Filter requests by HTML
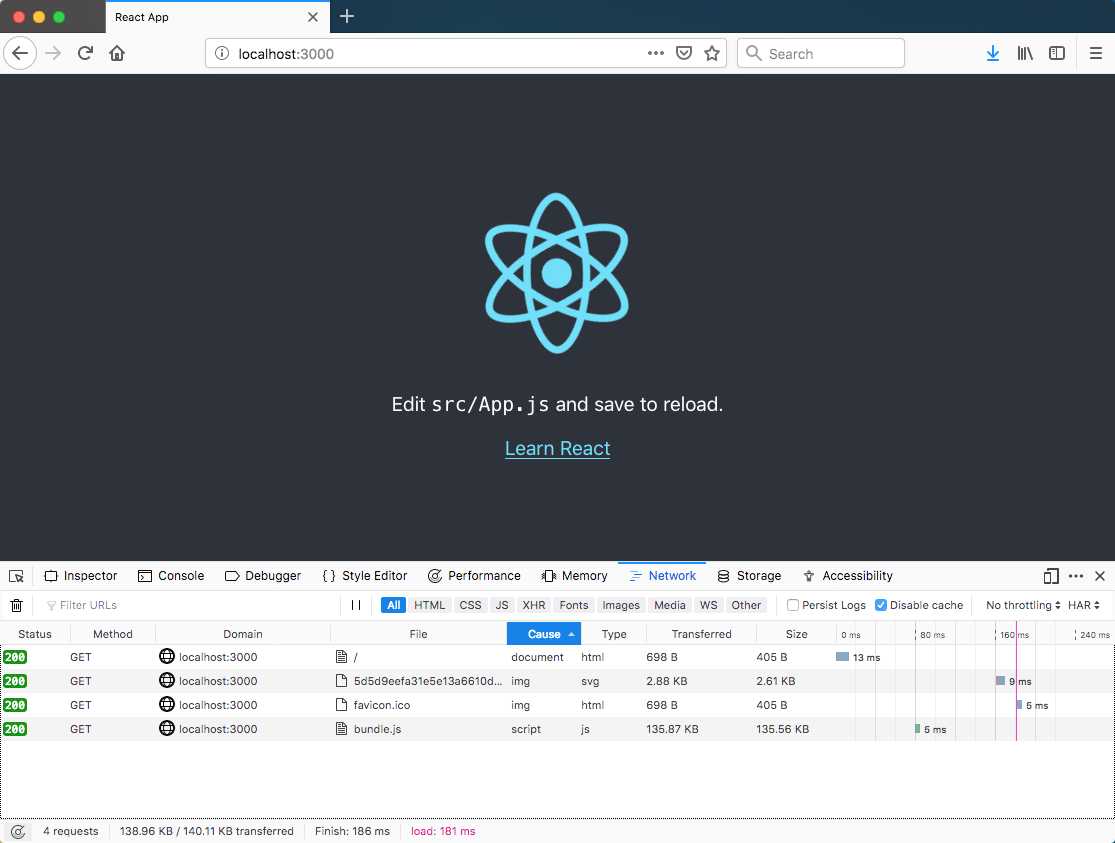1115x843 pixels. pos(430,605)
